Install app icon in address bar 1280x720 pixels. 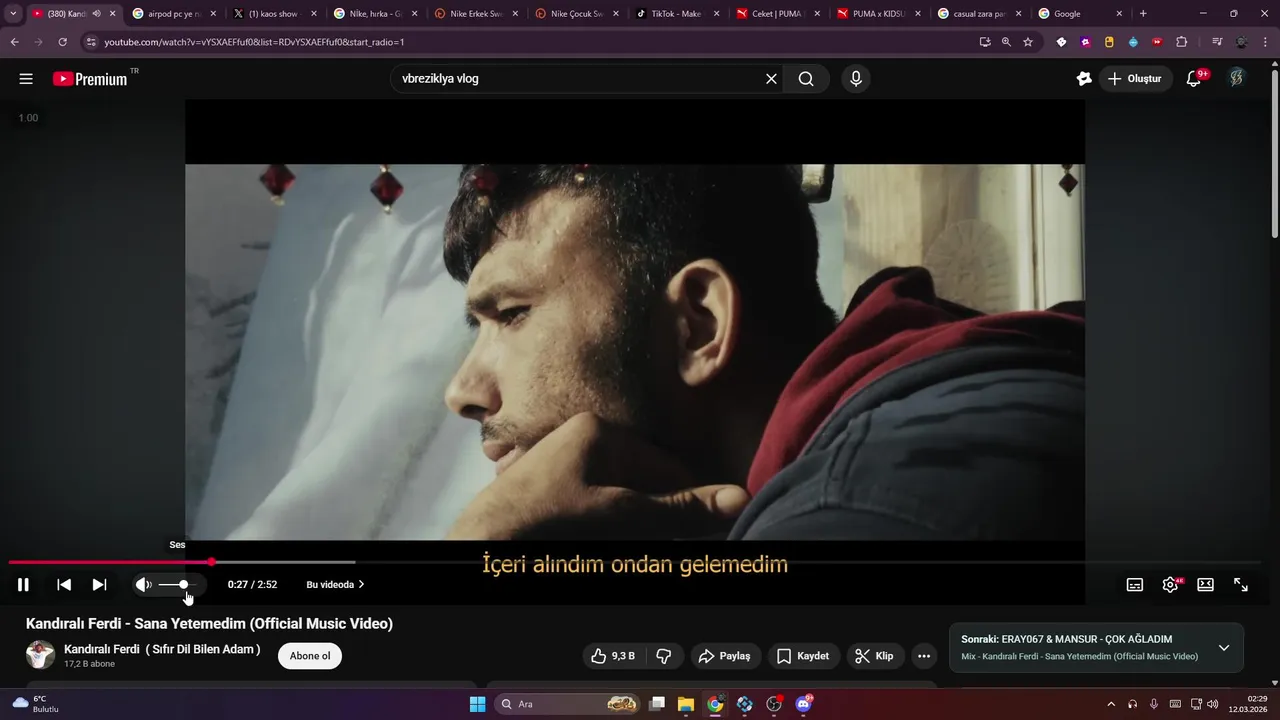pyautogui.click(x=985, y=42)
